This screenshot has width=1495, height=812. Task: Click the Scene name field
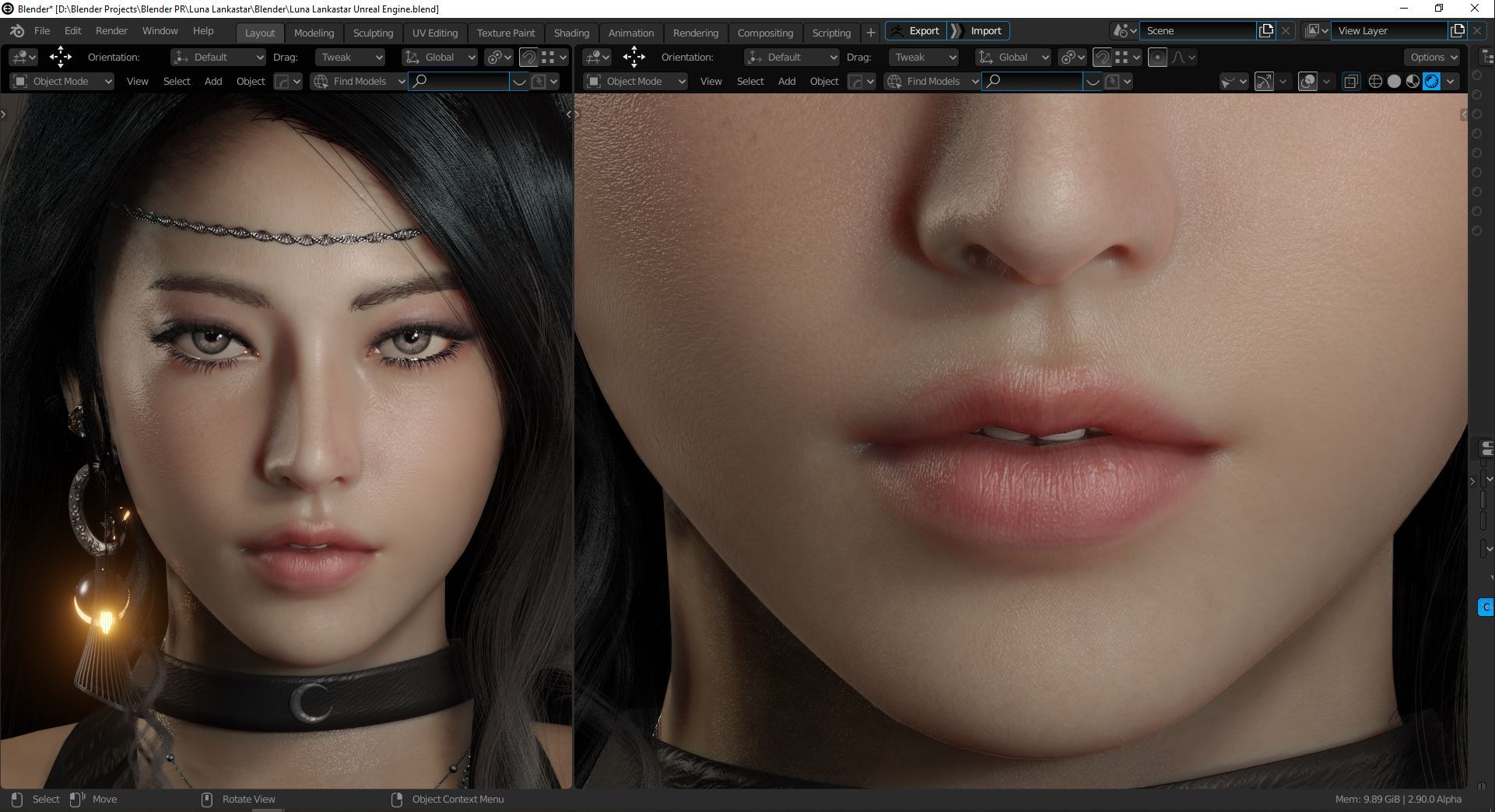point(1198,31)
